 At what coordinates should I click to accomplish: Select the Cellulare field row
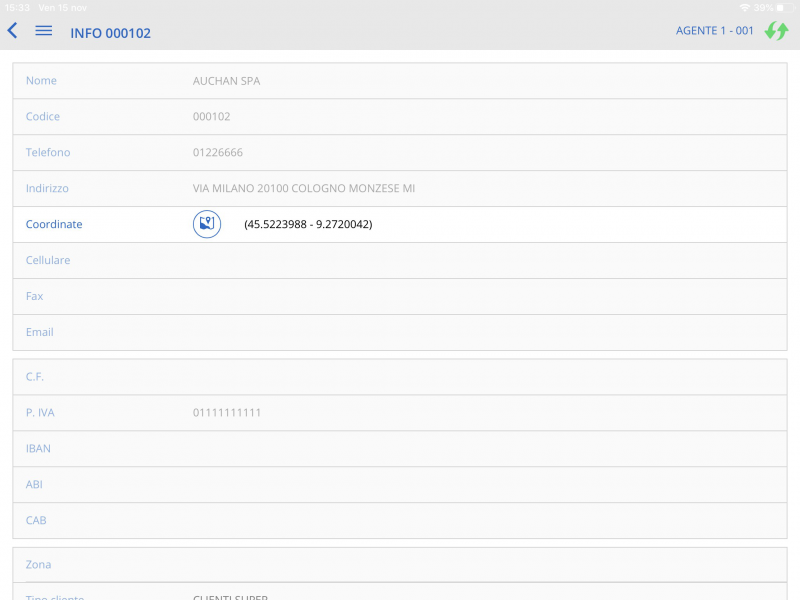[400, 261]
